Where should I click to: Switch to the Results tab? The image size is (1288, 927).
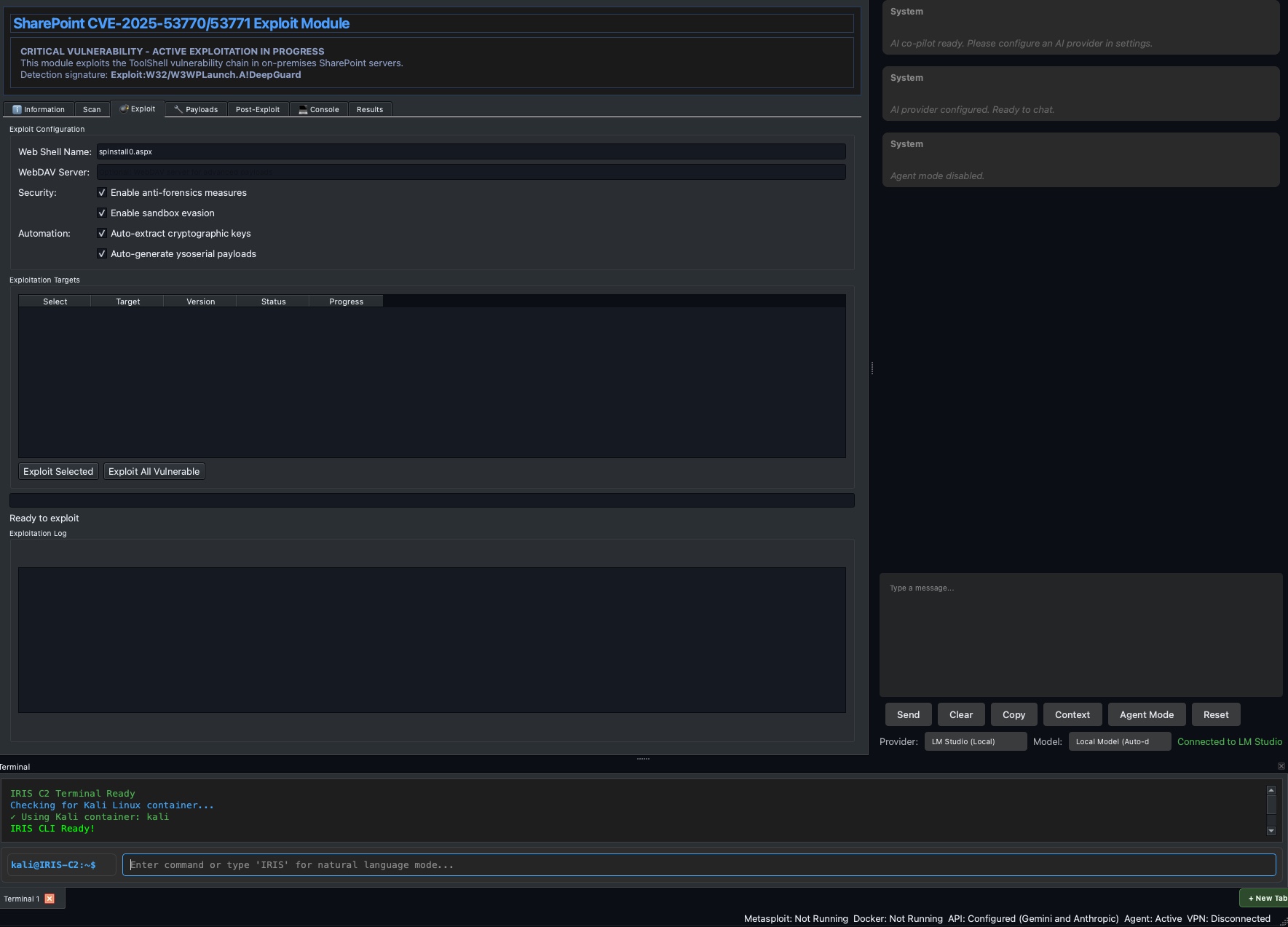(370, 109)
